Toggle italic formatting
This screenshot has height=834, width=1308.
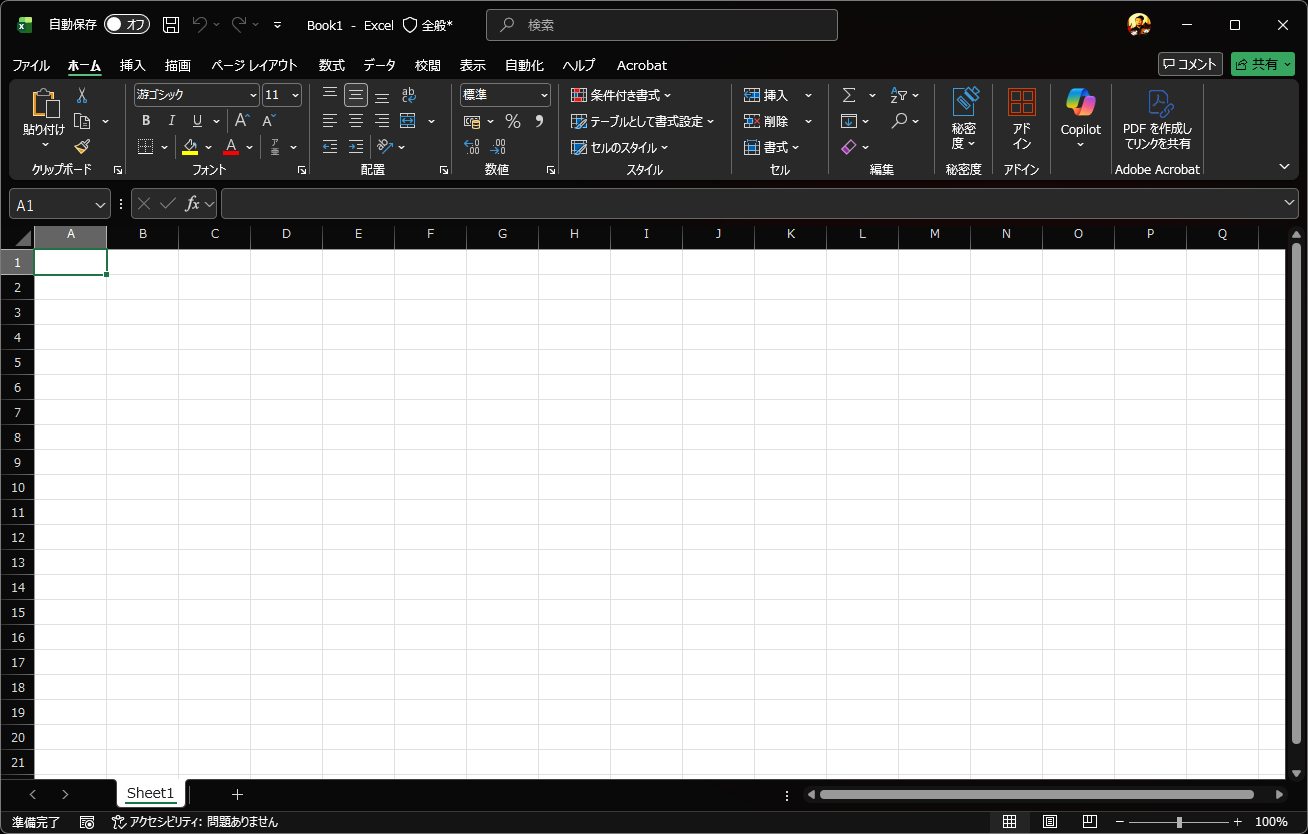tap(172, 121)
